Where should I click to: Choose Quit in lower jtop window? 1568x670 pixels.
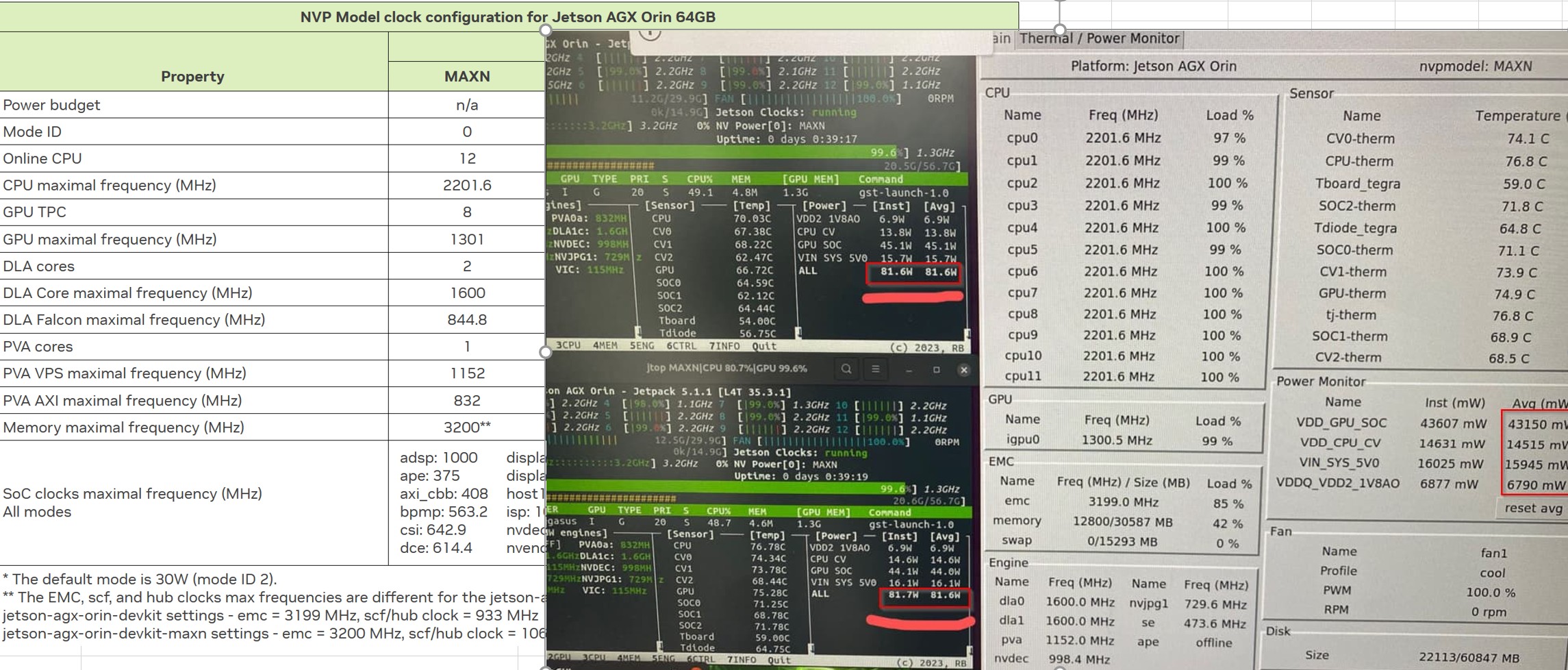click(779, 660)
